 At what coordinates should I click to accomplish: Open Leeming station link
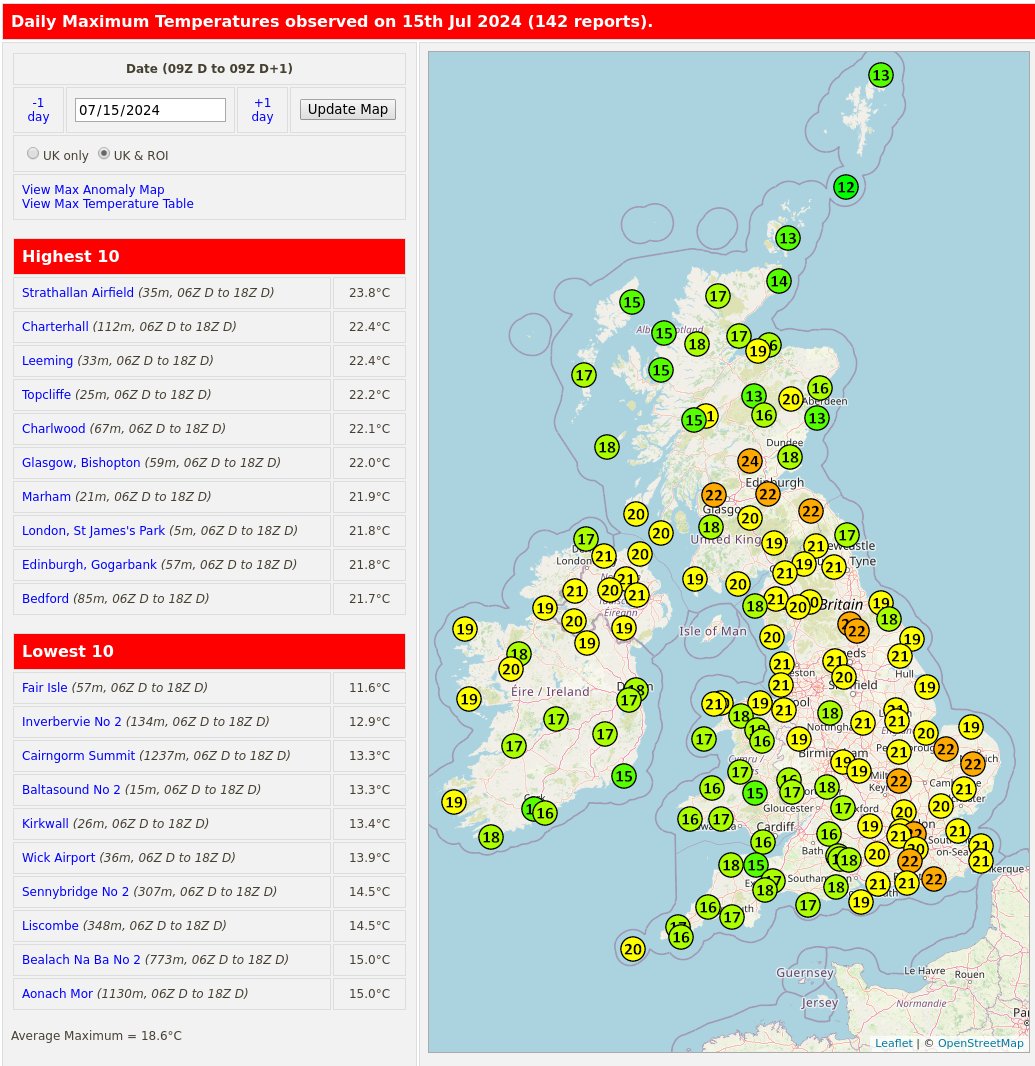click(47, 360)
